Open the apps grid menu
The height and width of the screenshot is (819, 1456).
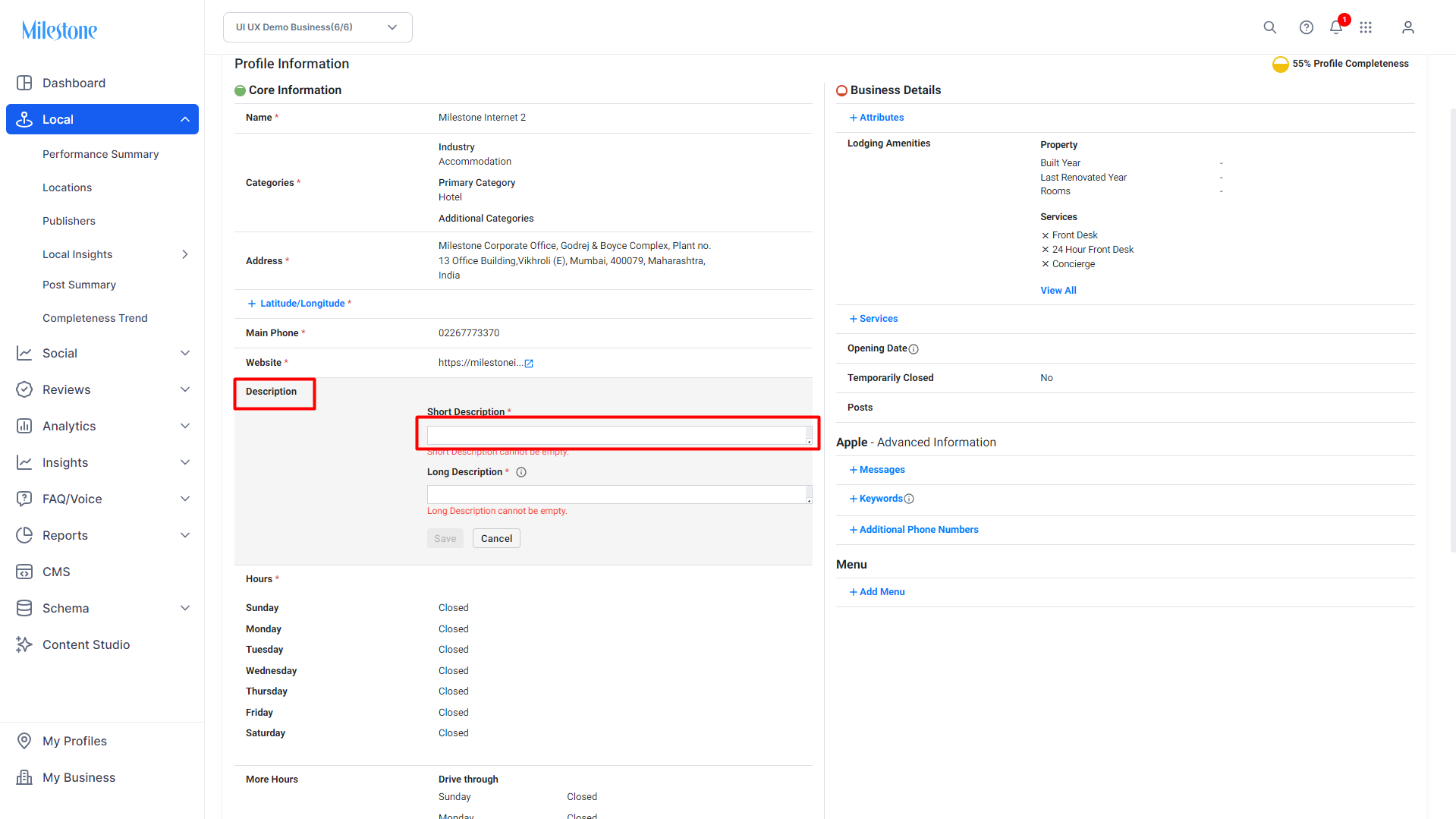1366,27
